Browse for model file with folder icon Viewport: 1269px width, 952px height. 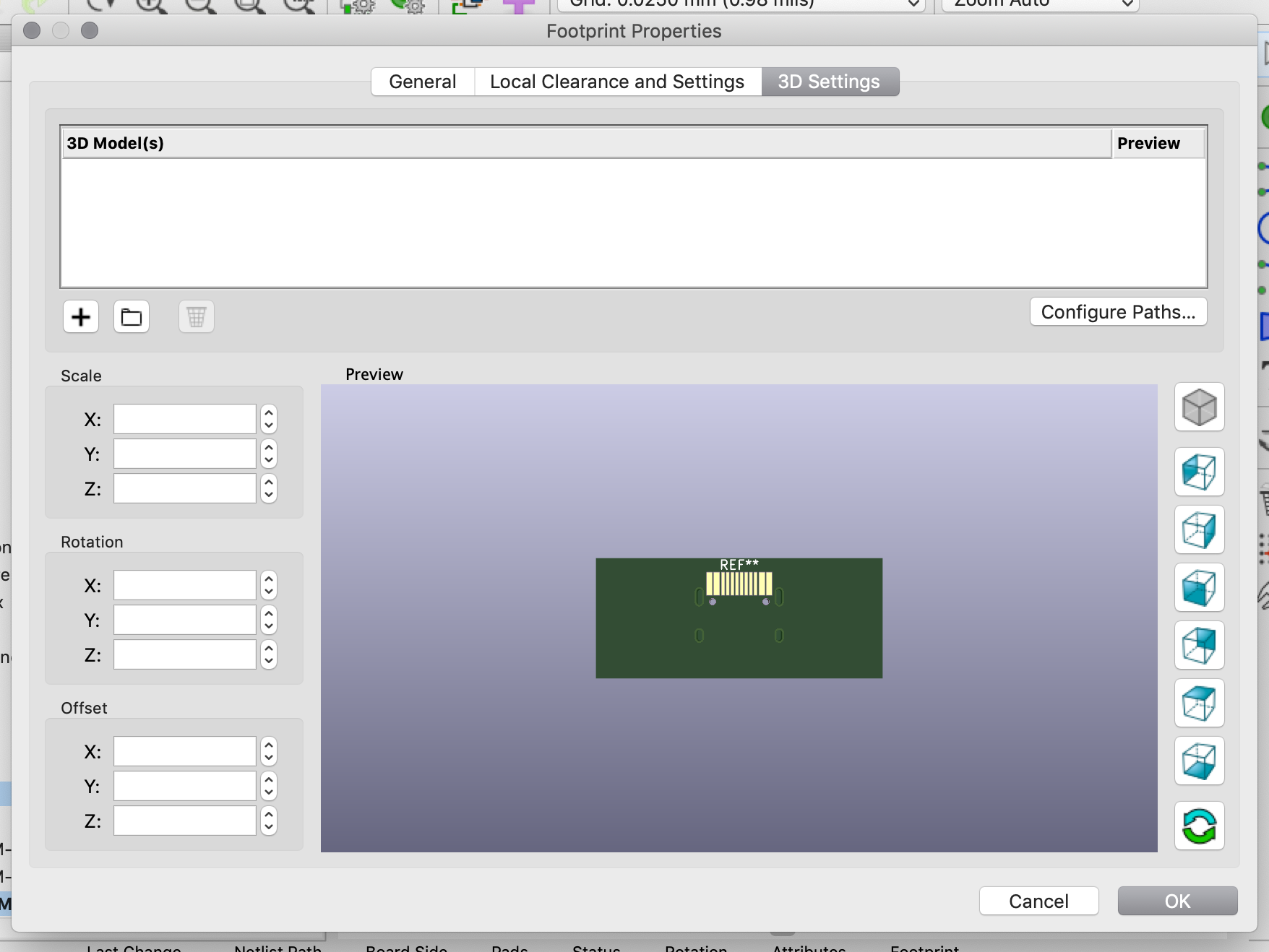[132, 316]
